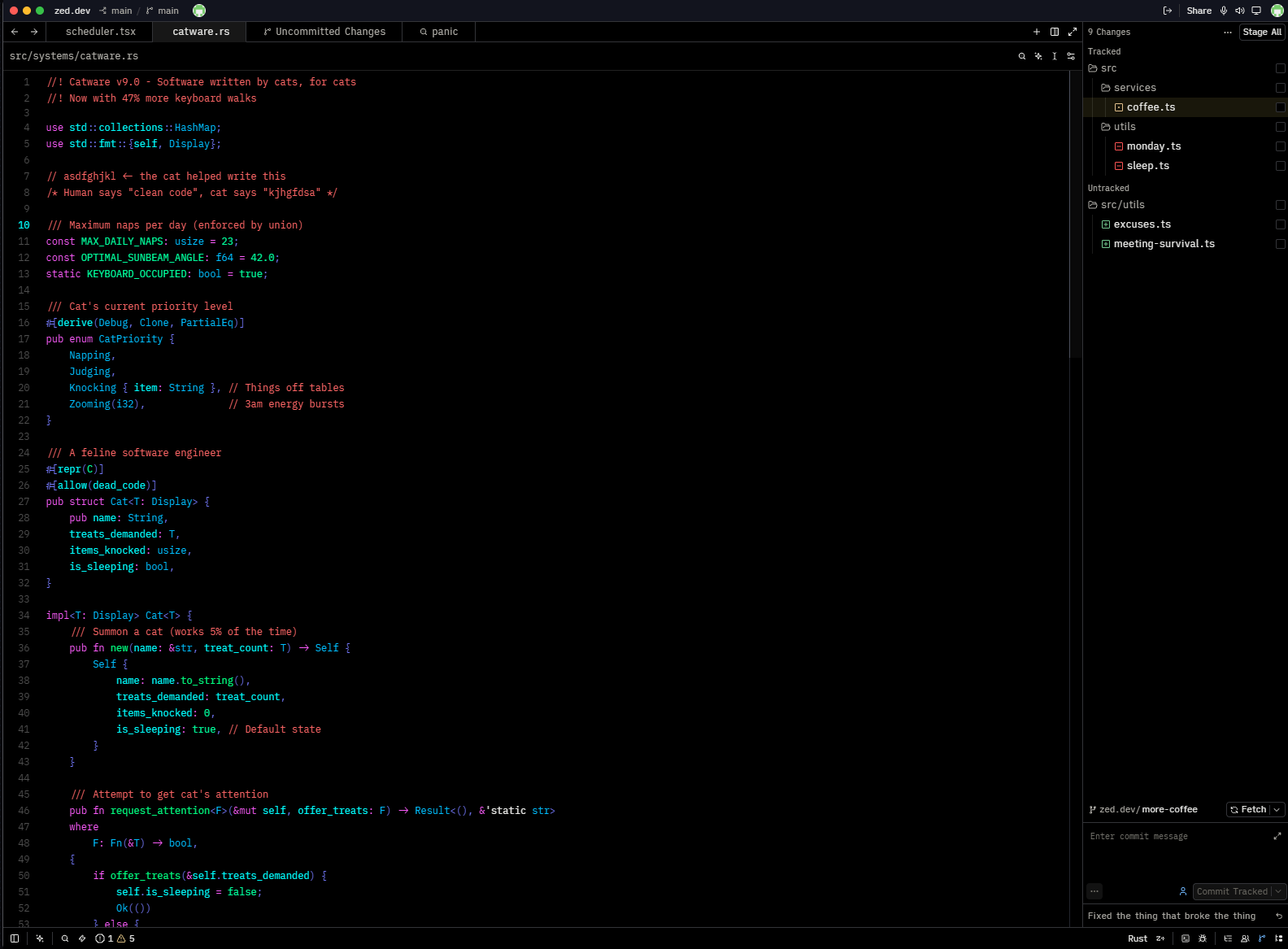Toggle the git panel branch icon
This screenshot has height=949, width=1288.
[1262, 938]
